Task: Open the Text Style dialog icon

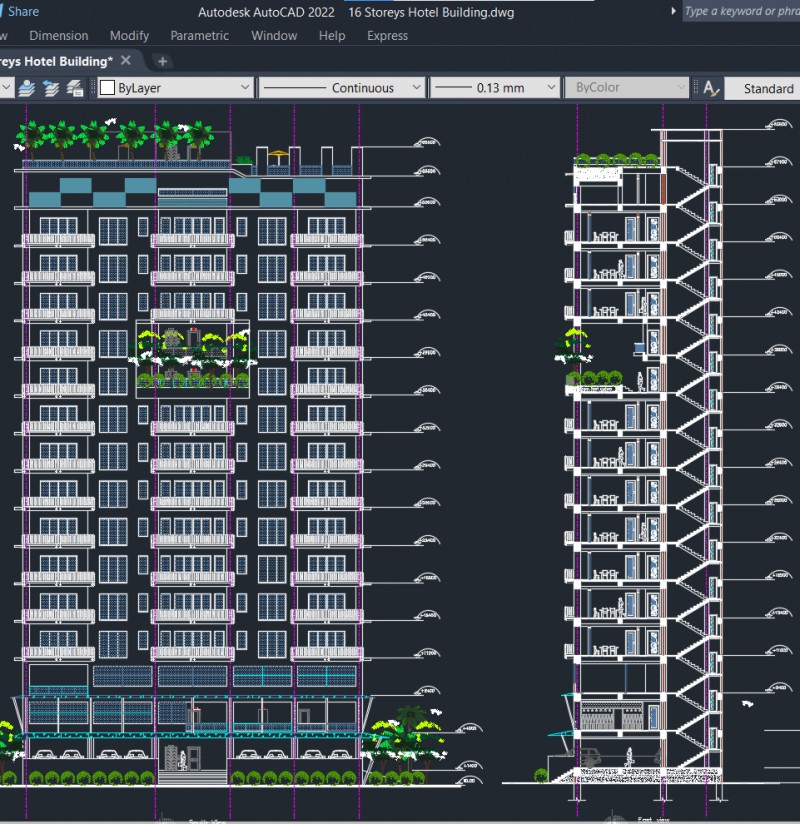Action: 711,88
